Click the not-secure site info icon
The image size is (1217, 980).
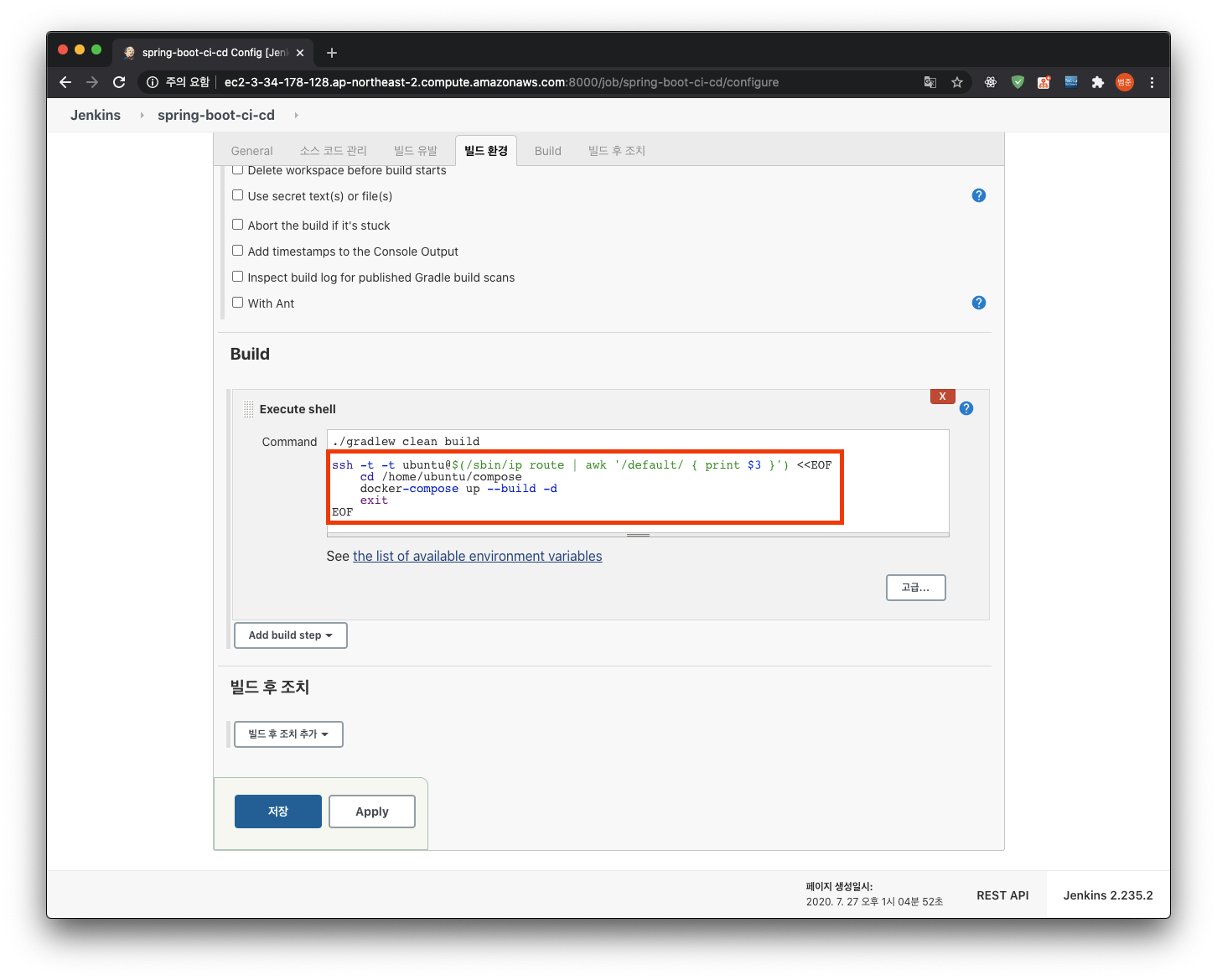[153, 82]
